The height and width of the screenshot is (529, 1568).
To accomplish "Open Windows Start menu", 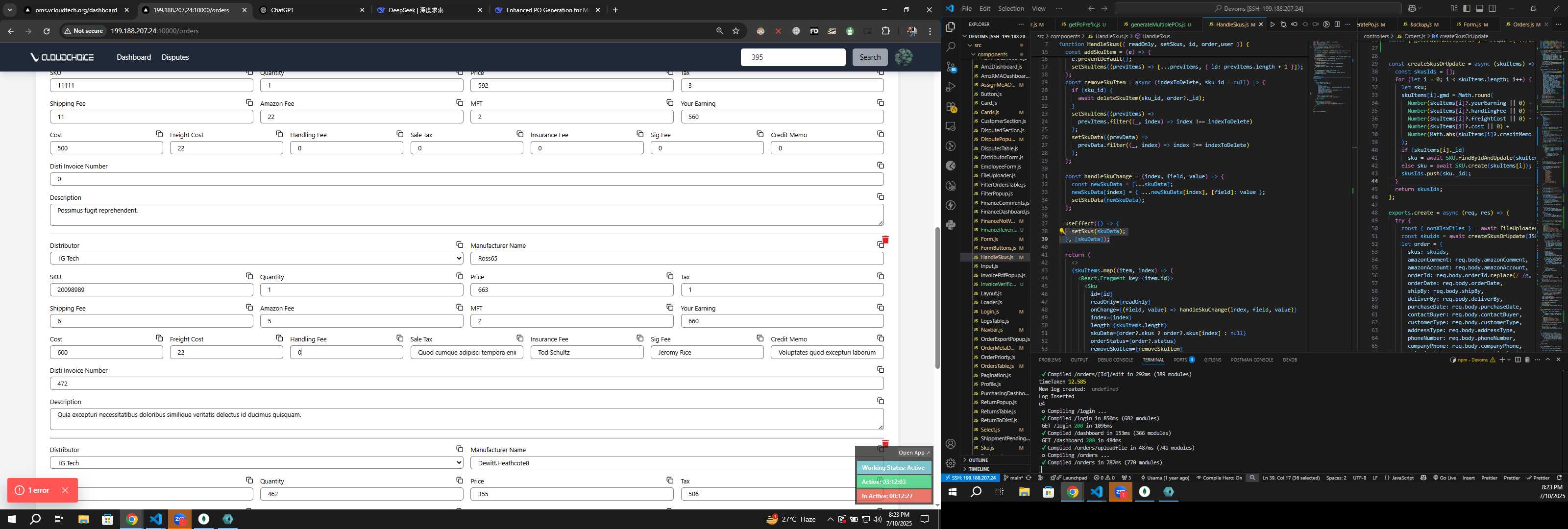I will click(x=11, y=519).
